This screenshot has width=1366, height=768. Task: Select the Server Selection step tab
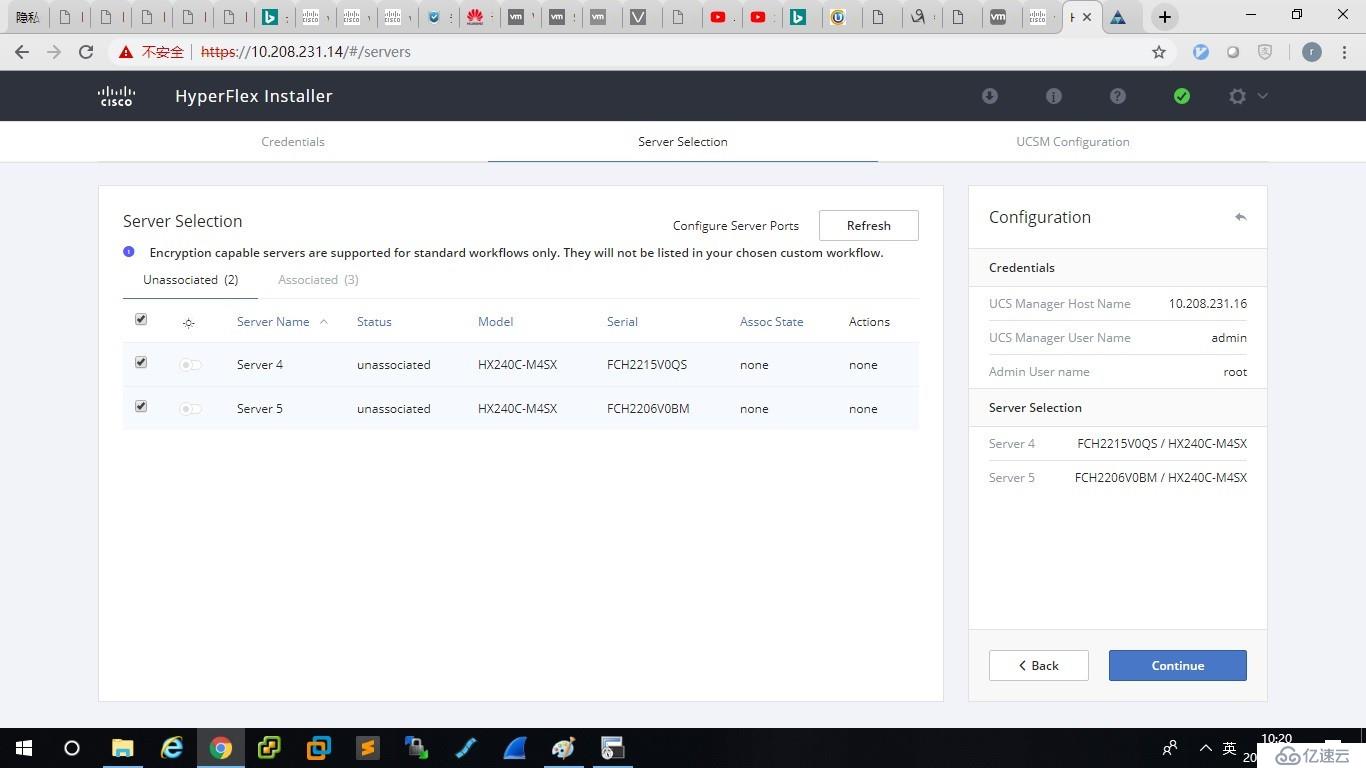[x=683, y=142]
